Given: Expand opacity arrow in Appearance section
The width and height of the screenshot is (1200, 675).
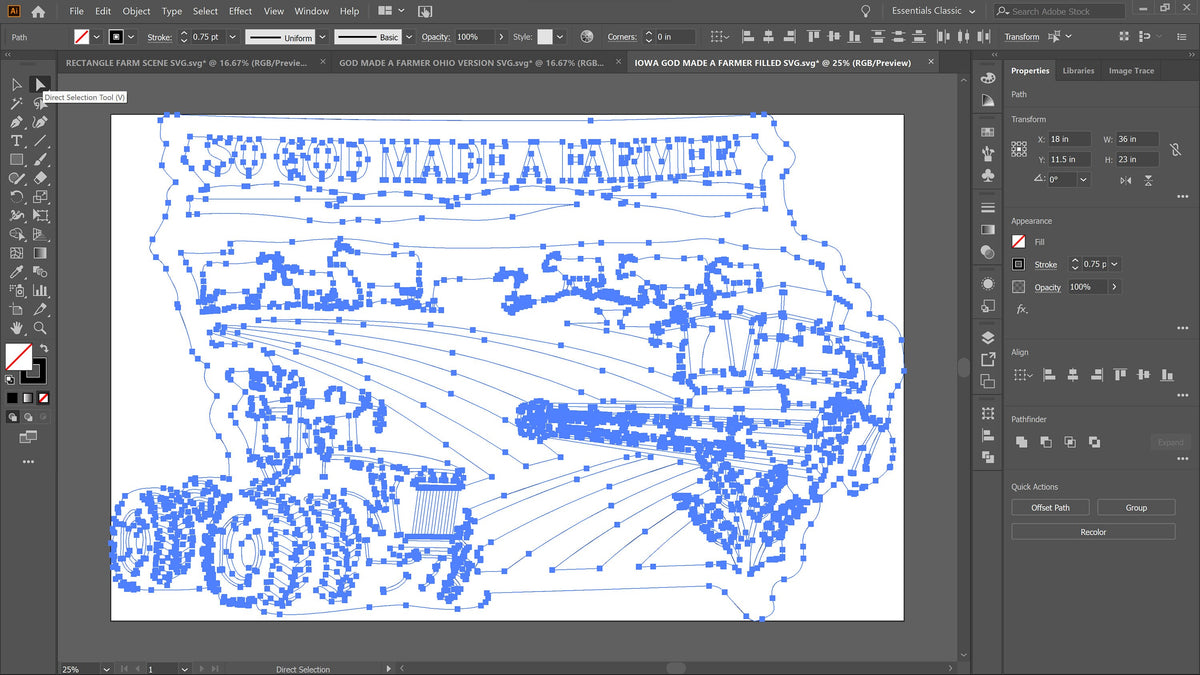Looking at the screenshot, I should tap(1114, 287).
